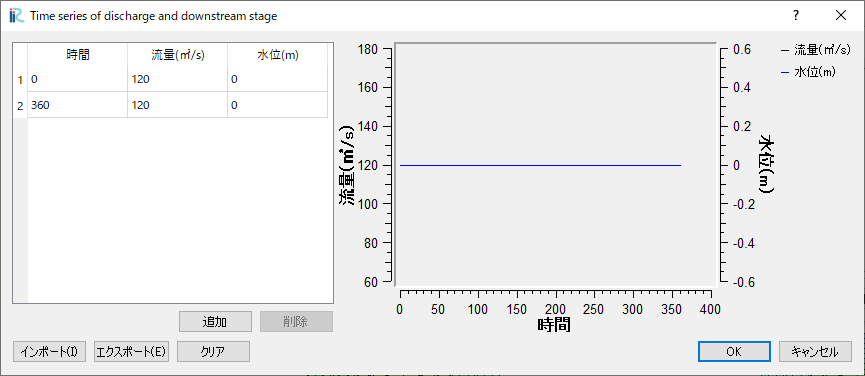Close the time series dialog window
865x376 pixels.
click(841, 15)
